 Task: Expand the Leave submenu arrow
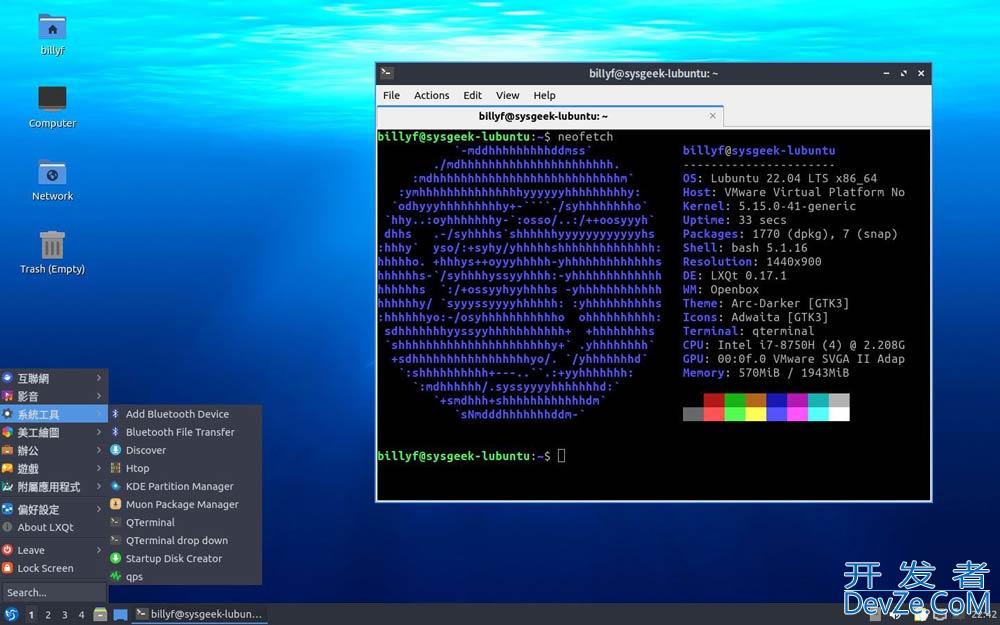tap(99, 550)
